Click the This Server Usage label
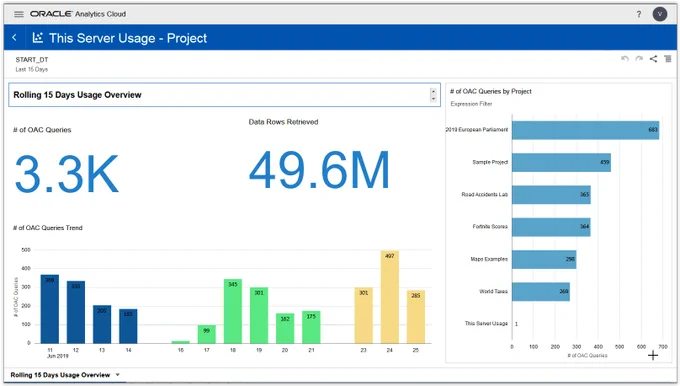This screenshot has width=680, height=386. pos(486,324)
